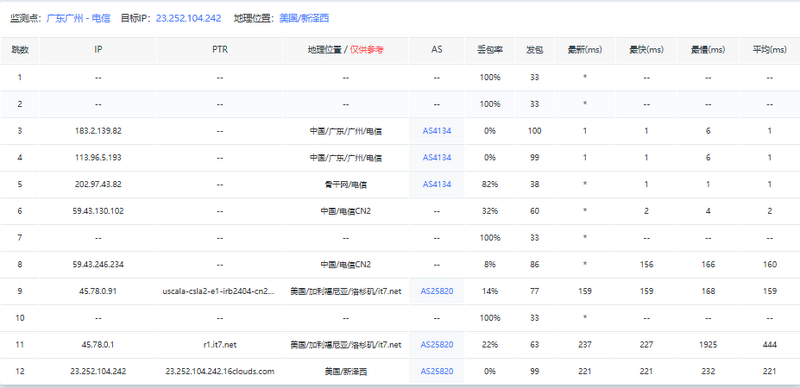Click 82% packet loss cell
Image resolution: width=800 pixels, height=388 pixels.
pos(489,184)
